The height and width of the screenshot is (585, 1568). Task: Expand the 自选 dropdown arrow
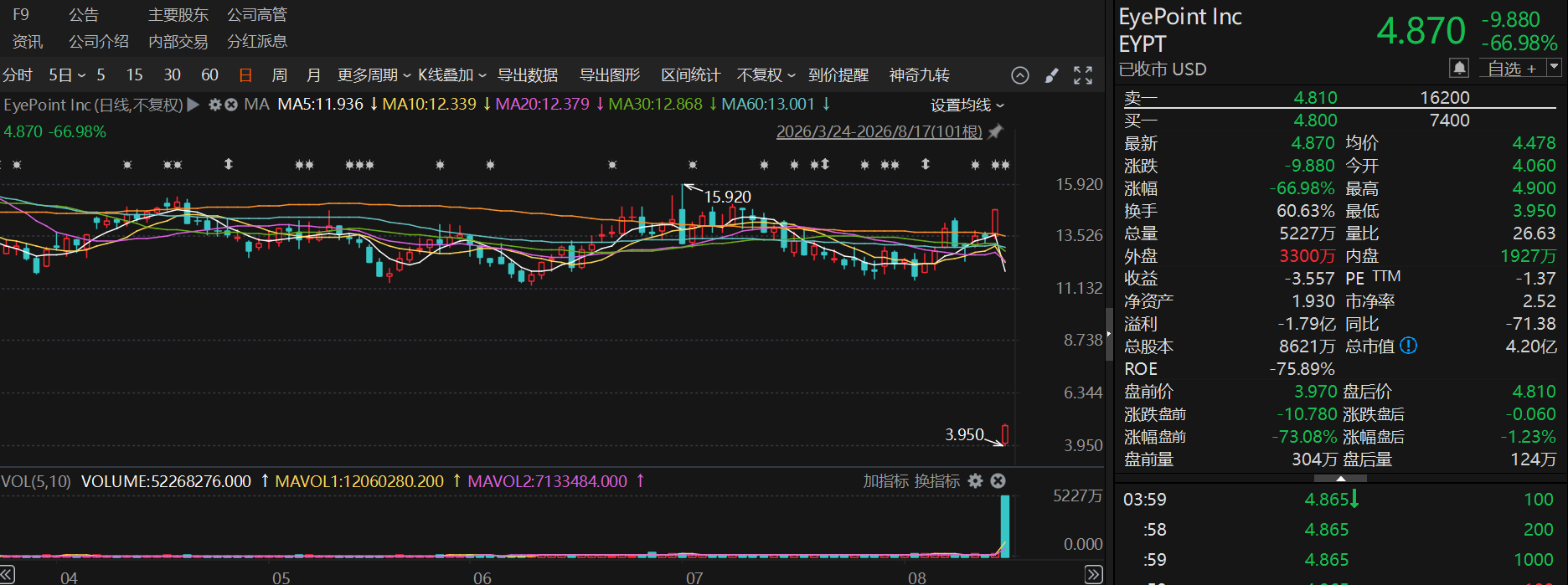(x=1554, y=68)
